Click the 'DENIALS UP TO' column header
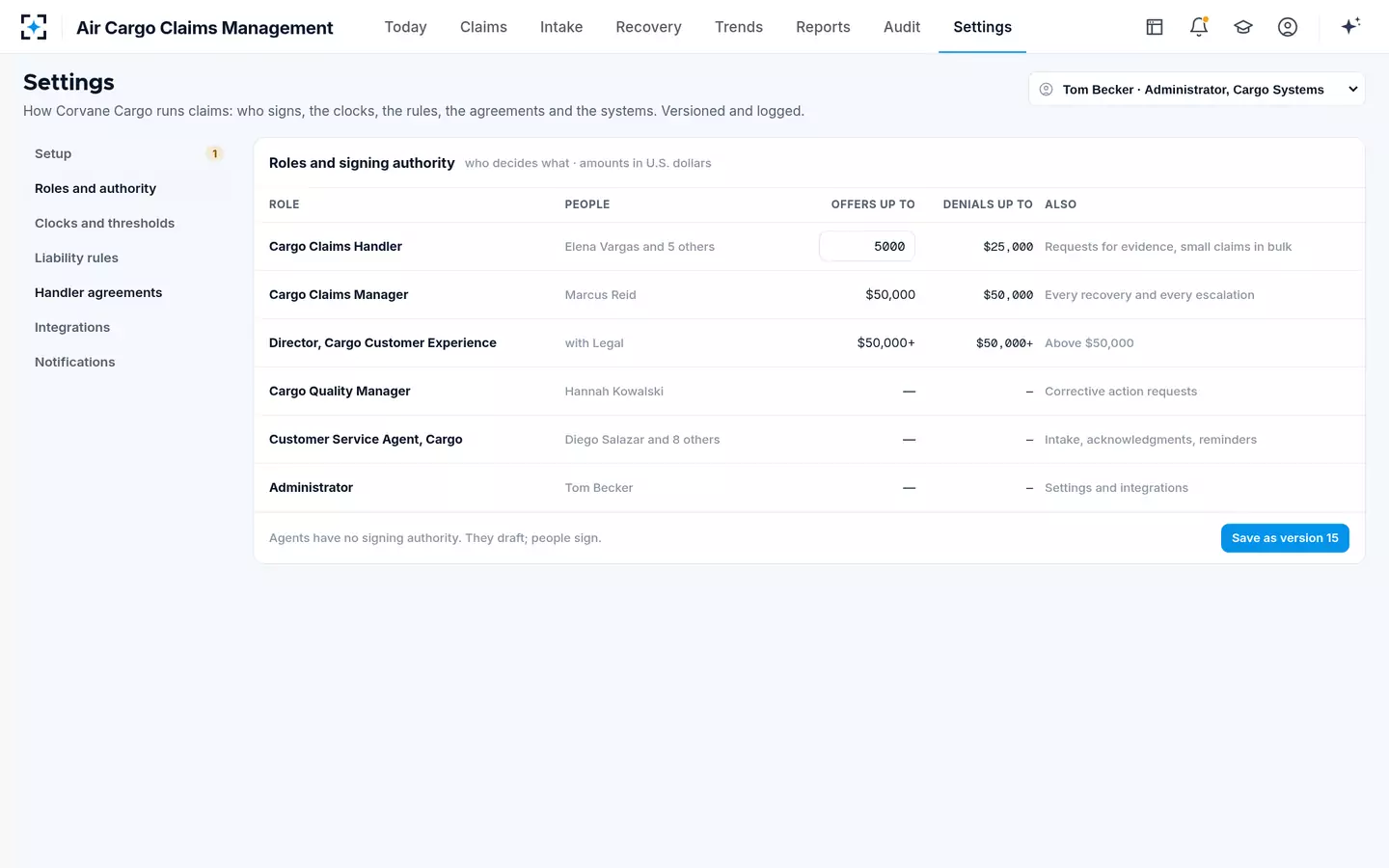The width and height of the screenshot is (1389, 868). [x=988, y=204]
